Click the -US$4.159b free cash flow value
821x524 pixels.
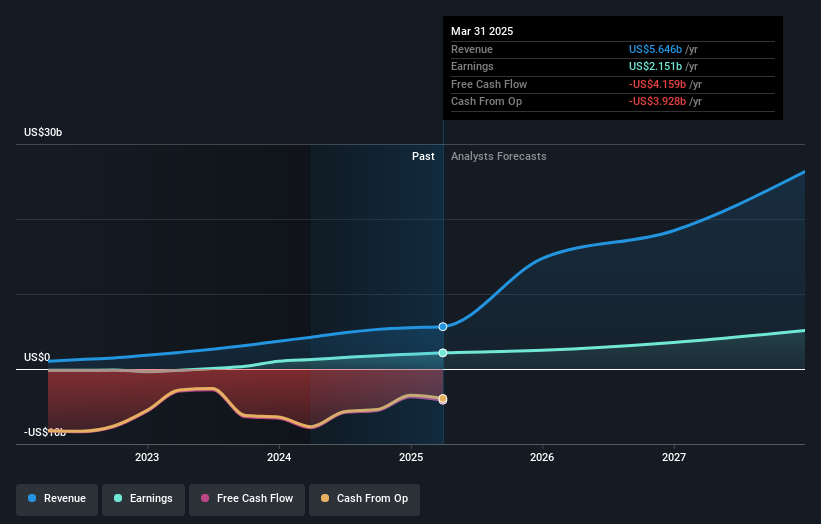(657, 84)
